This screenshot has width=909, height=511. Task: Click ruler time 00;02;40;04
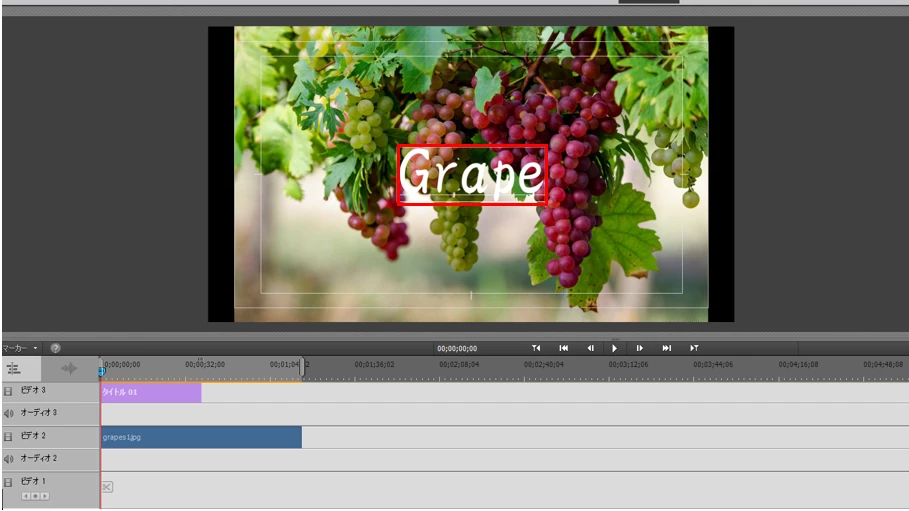point(544,364)
